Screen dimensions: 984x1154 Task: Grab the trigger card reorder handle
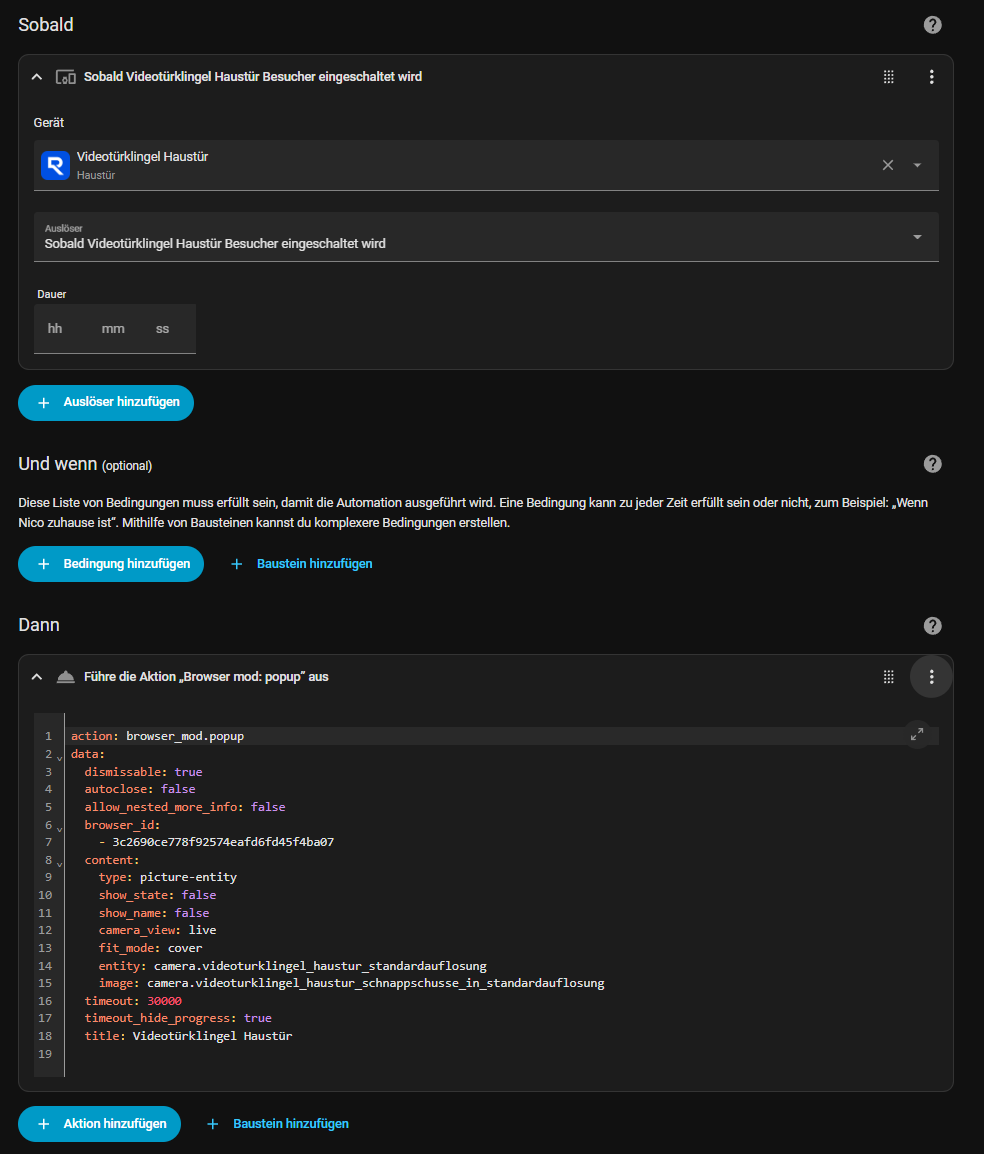pyautogui.click(x=889, y=77)
